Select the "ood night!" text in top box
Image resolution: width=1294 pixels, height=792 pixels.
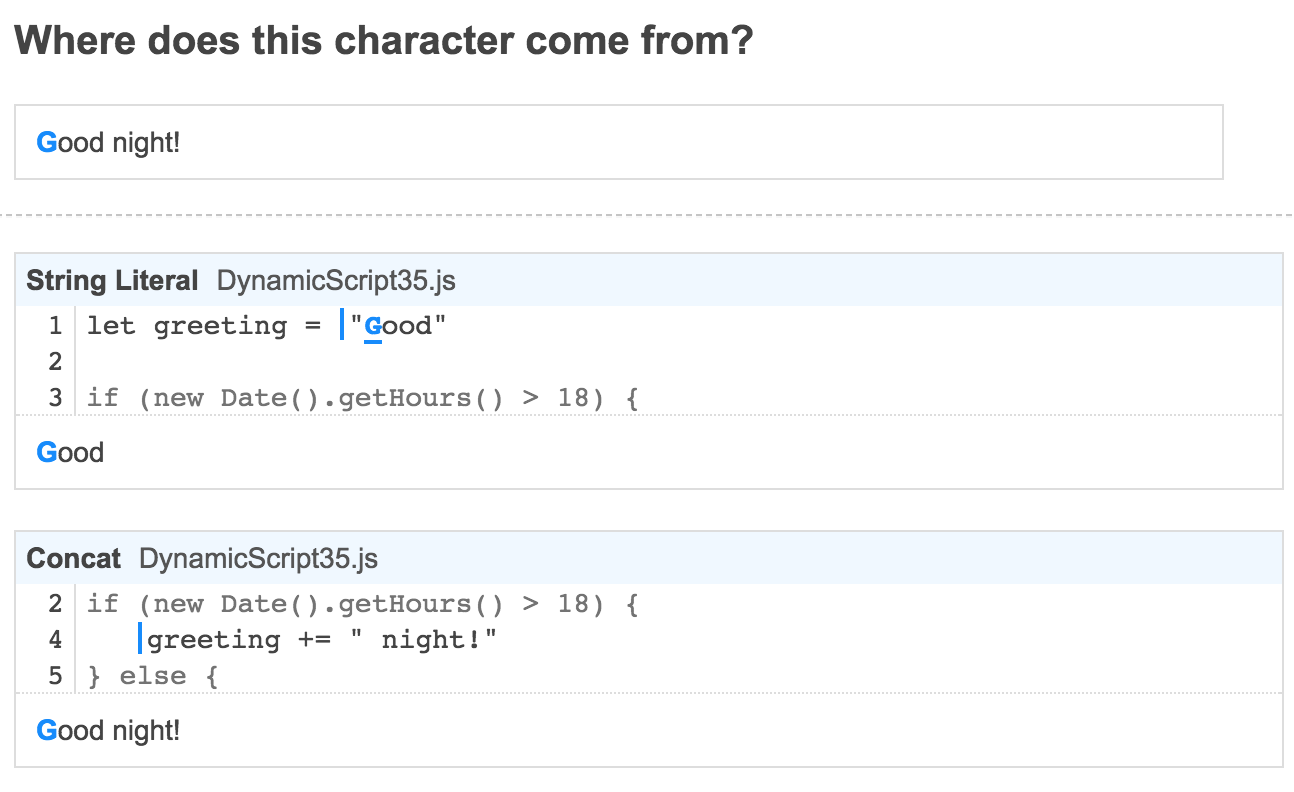coord(119,143)
